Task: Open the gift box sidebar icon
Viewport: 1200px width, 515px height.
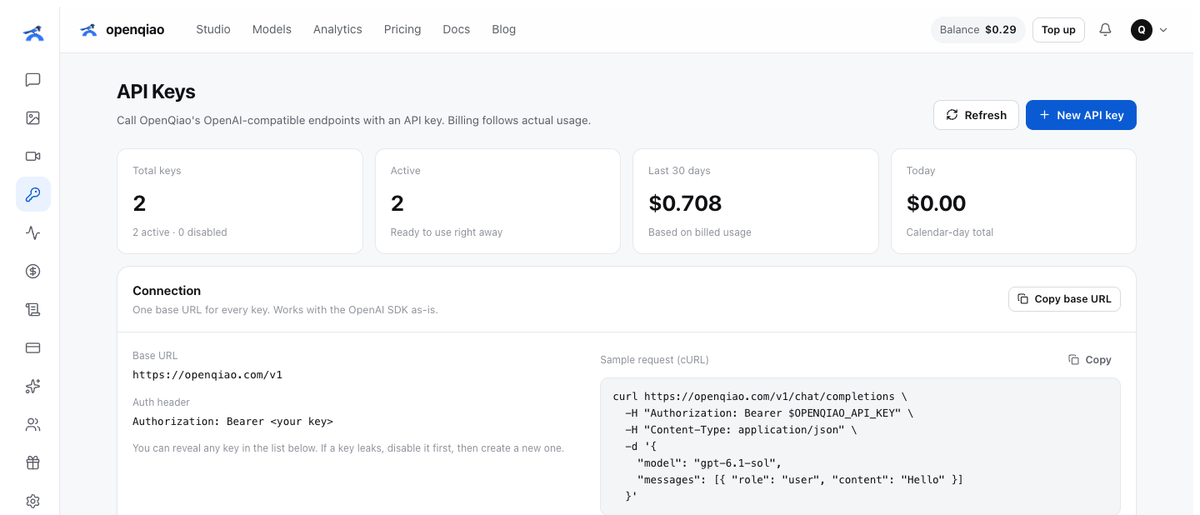Action: tap(33, 463)
